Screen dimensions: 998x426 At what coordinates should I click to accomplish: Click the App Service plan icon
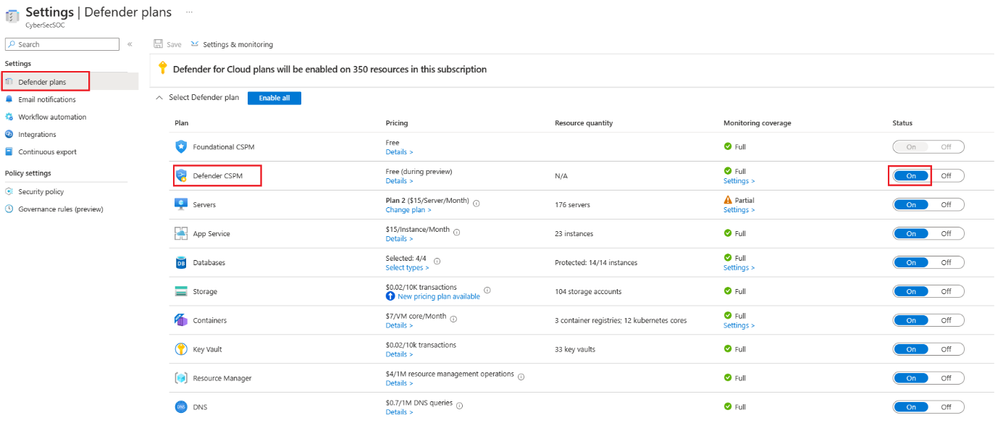[181, 234]
